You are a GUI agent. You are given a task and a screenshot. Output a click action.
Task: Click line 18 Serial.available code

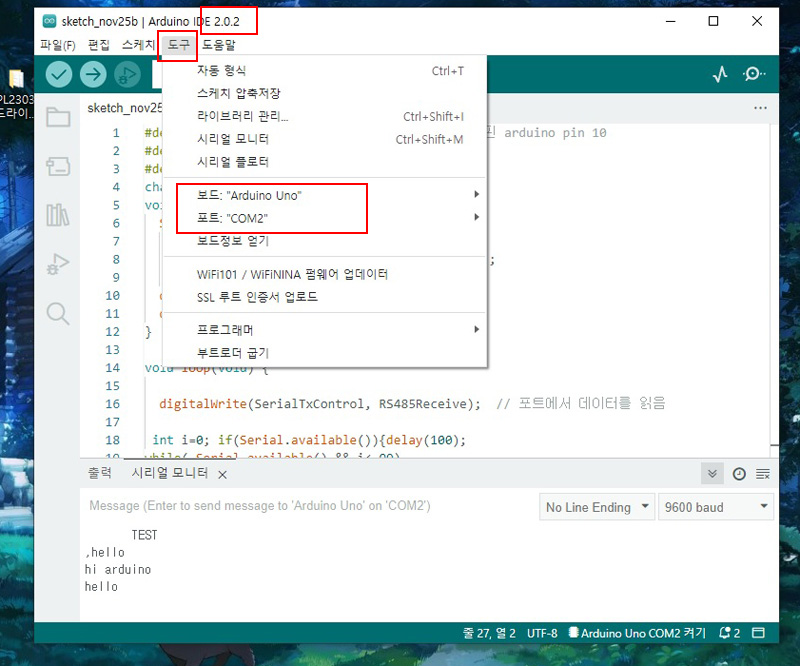point(305,440)
